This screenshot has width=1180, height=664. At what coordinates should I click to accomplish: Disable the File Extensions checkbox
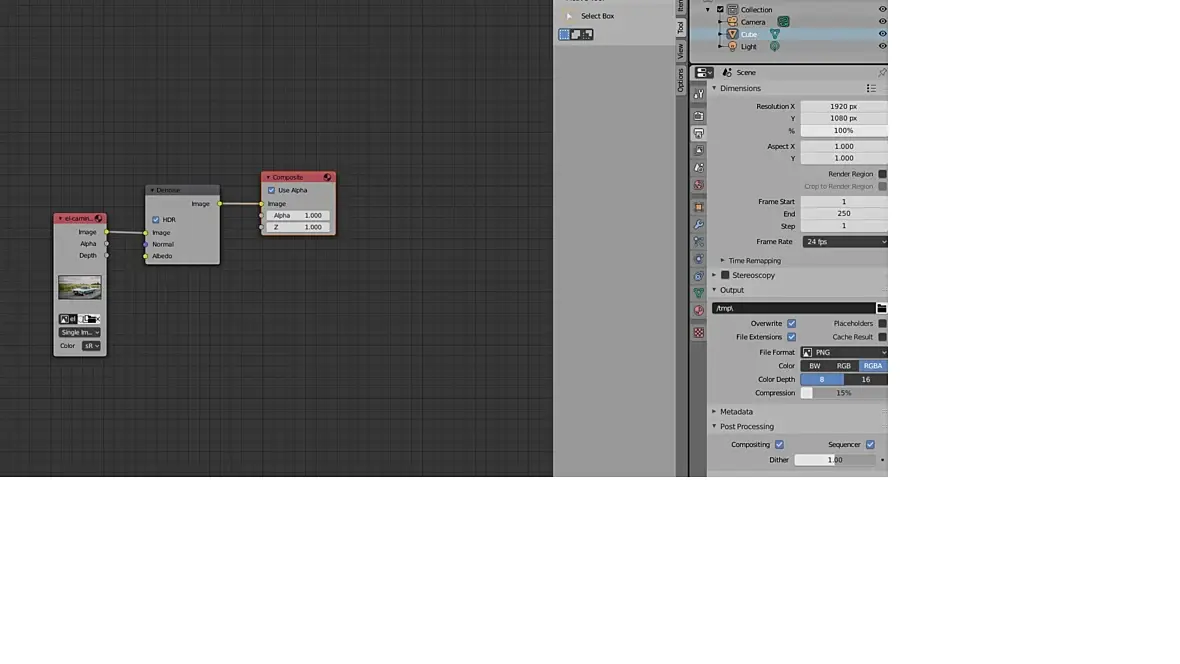[x=792, y=337]
